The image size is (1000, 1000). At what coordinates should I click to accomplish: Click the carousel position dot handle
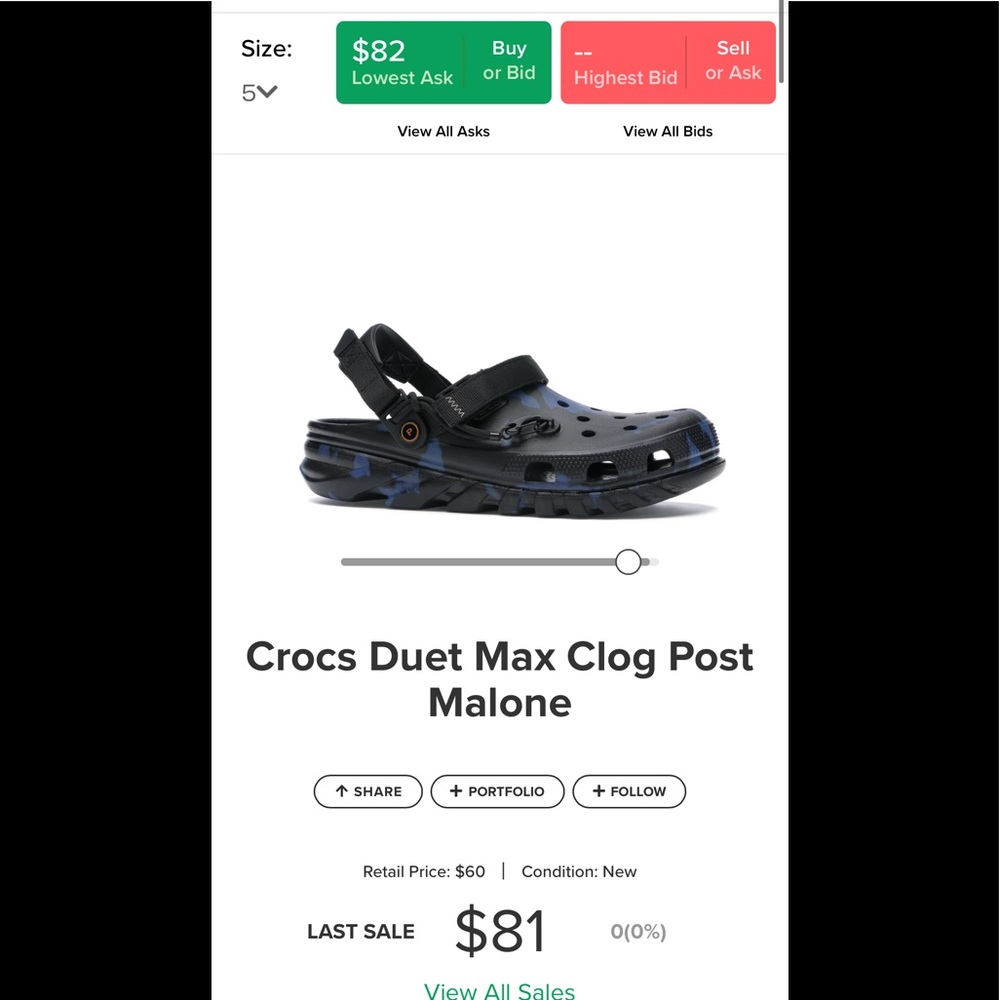tap(629, 561)
